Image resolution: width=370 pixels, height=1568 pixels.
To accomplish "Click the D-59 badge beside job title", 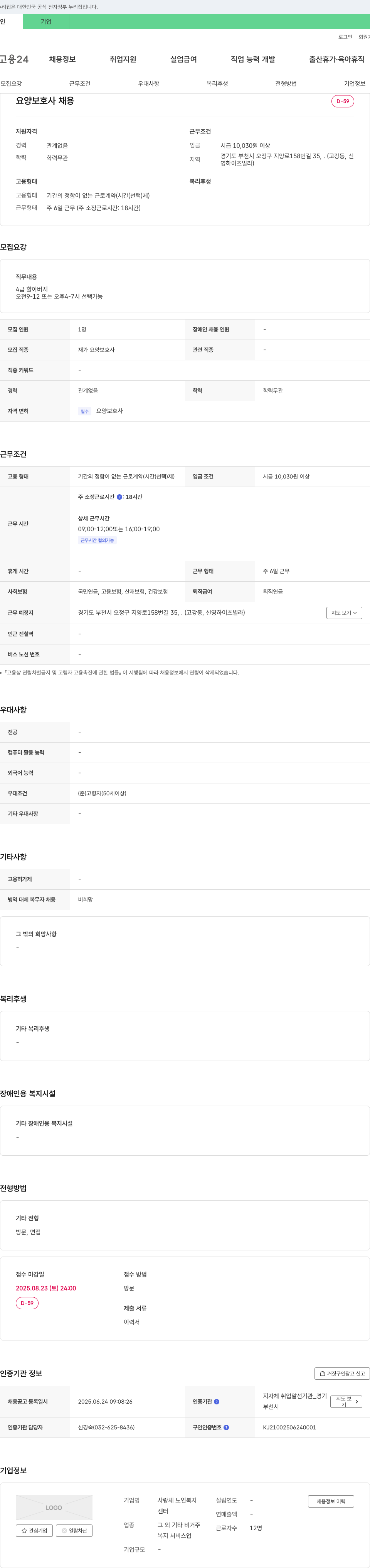I will [x=343, y=101].
